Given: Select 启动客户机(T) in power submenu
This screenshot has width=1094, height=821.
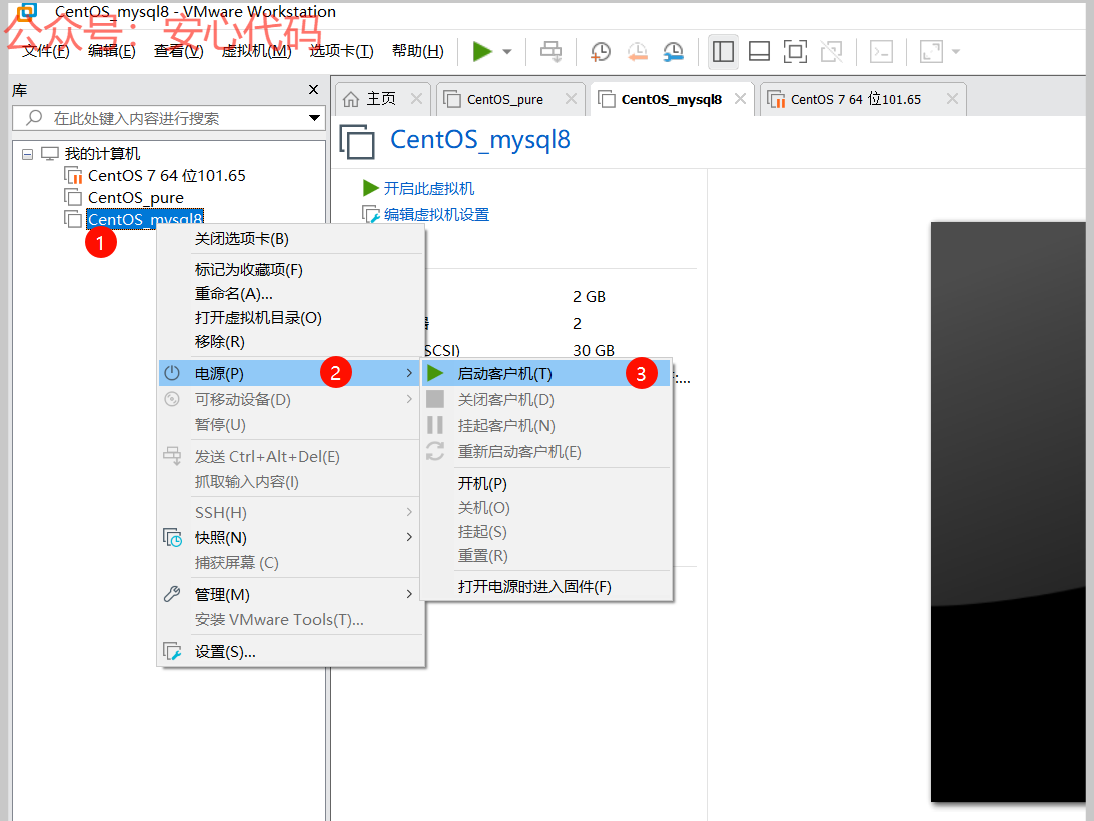Looking at the screenshot, I should (546, 373).
